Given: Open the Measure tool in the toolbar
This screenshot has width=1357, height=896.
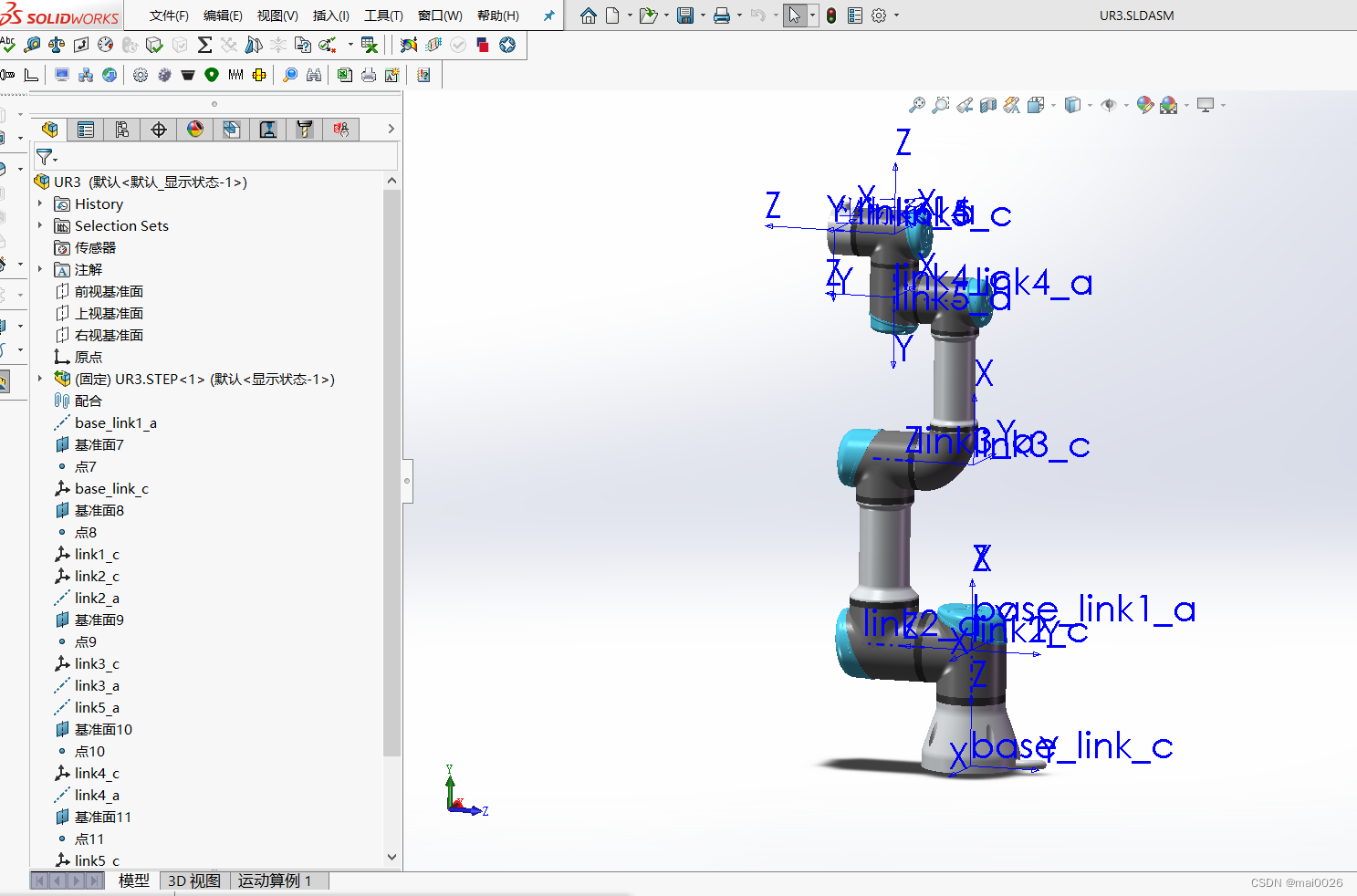Looking at the screenshot, I should (33, 45).
